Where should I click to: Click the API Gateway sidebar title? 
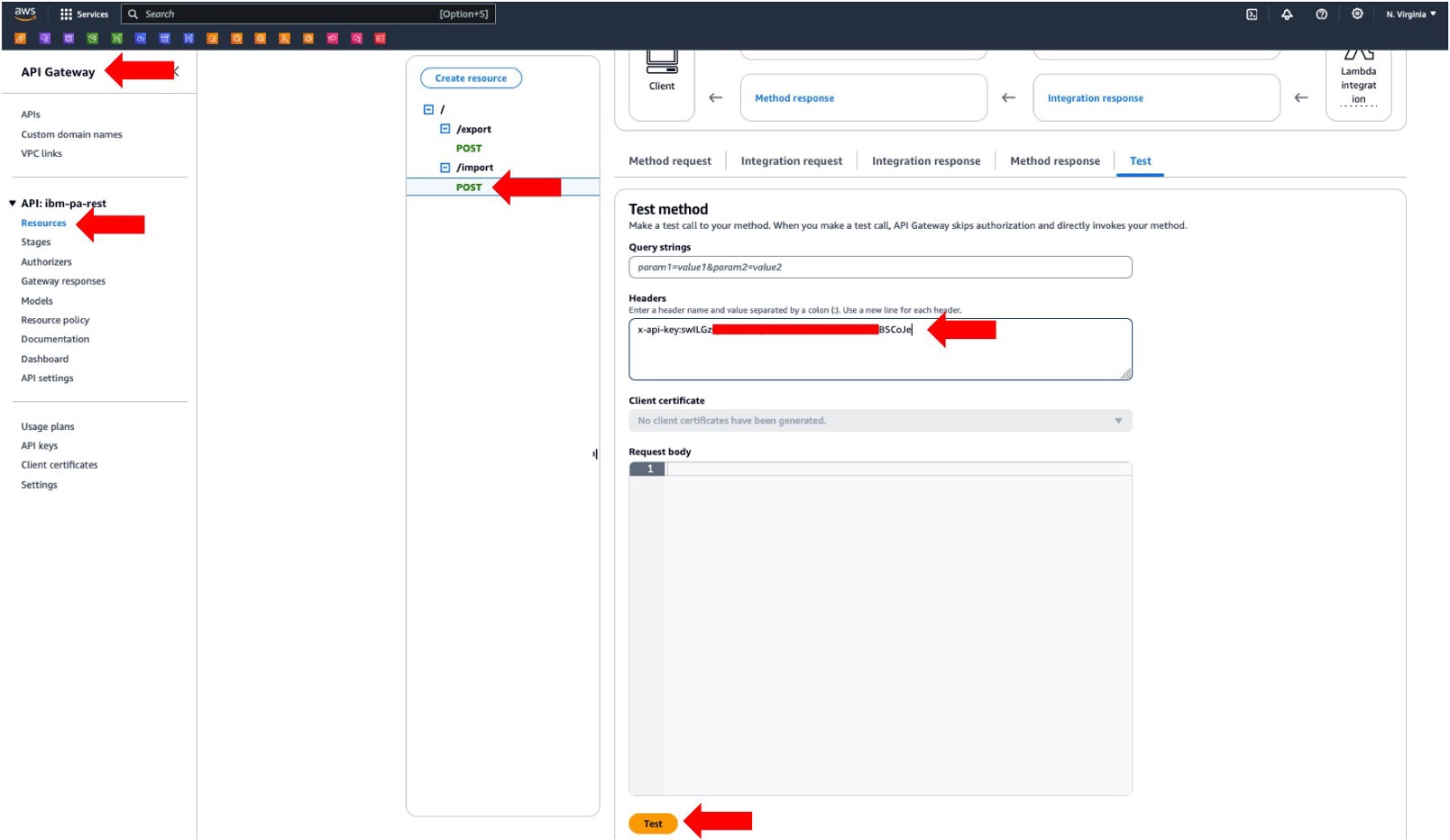coord(58,72)
